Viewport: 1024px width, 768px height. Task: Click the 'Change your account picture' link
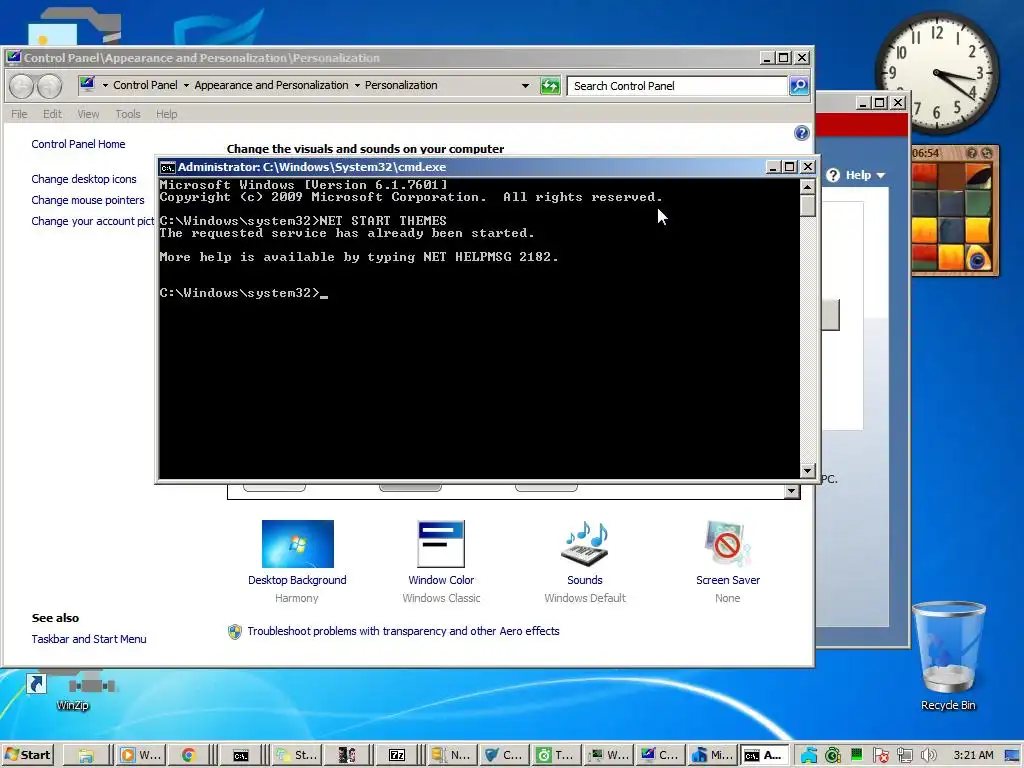(x=92, y=221)
